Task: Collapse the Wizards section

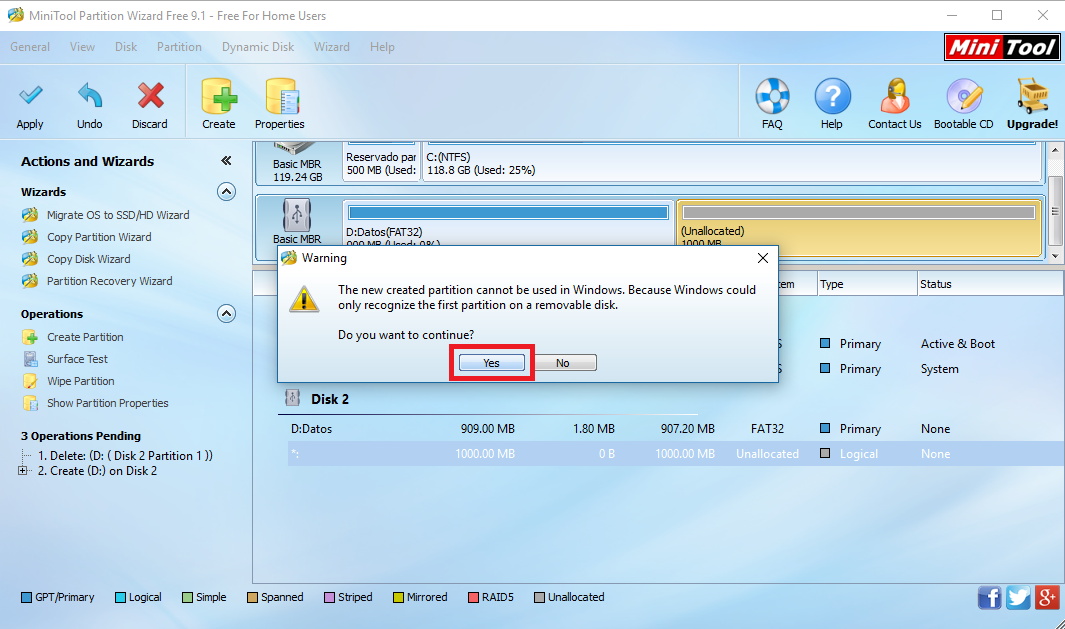Action: point(226,192)
